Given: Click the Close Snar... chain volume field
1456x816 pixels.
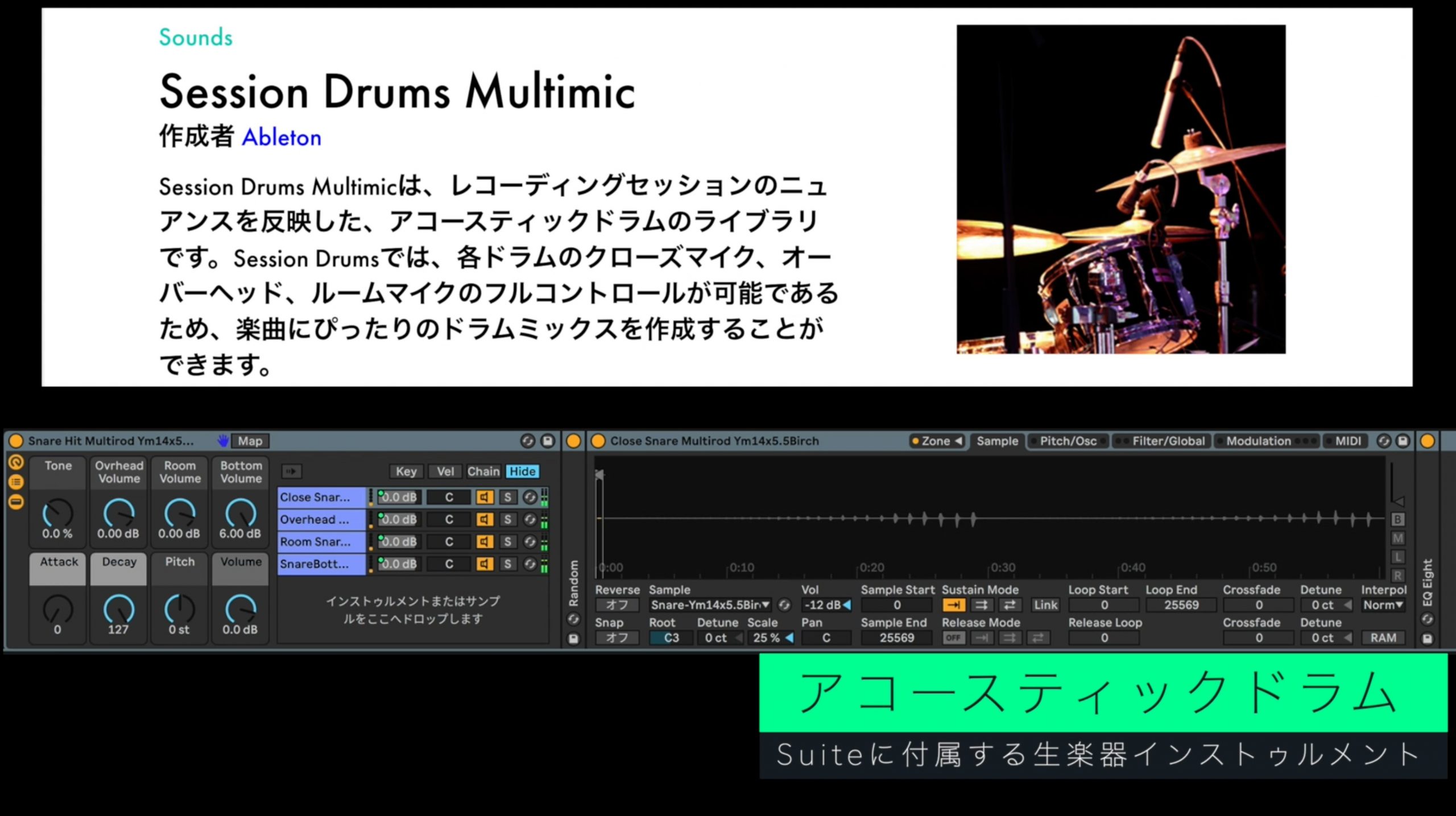Looking at the screenshot, I should (x=399, y=498).
